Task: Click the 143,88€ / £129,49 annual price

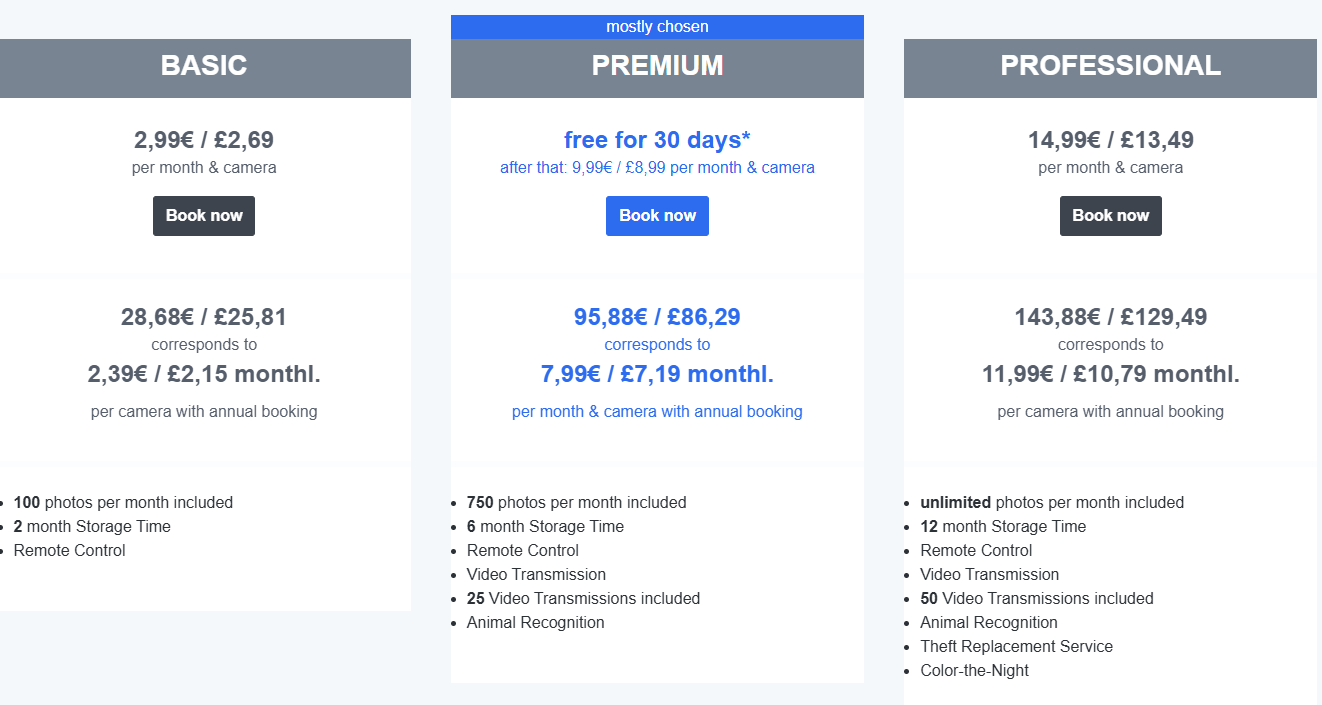Action: [x=1111, y=317]
